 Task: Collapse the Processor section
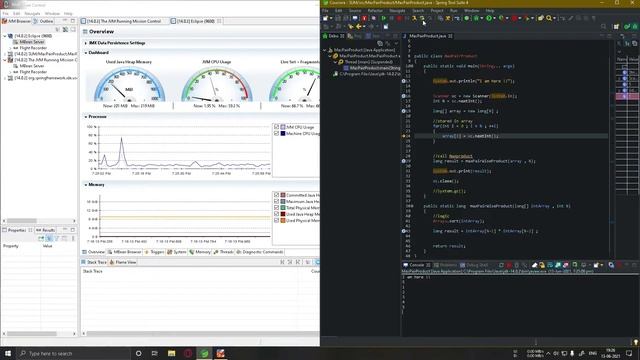click(86, 117)
